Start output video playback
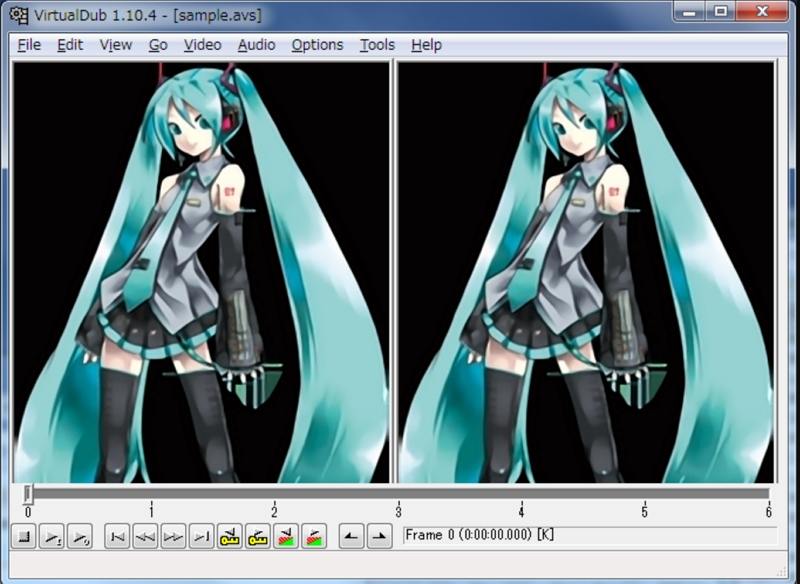Image resolution: width=800 pixels, height=584 pixels. [81, 537]
